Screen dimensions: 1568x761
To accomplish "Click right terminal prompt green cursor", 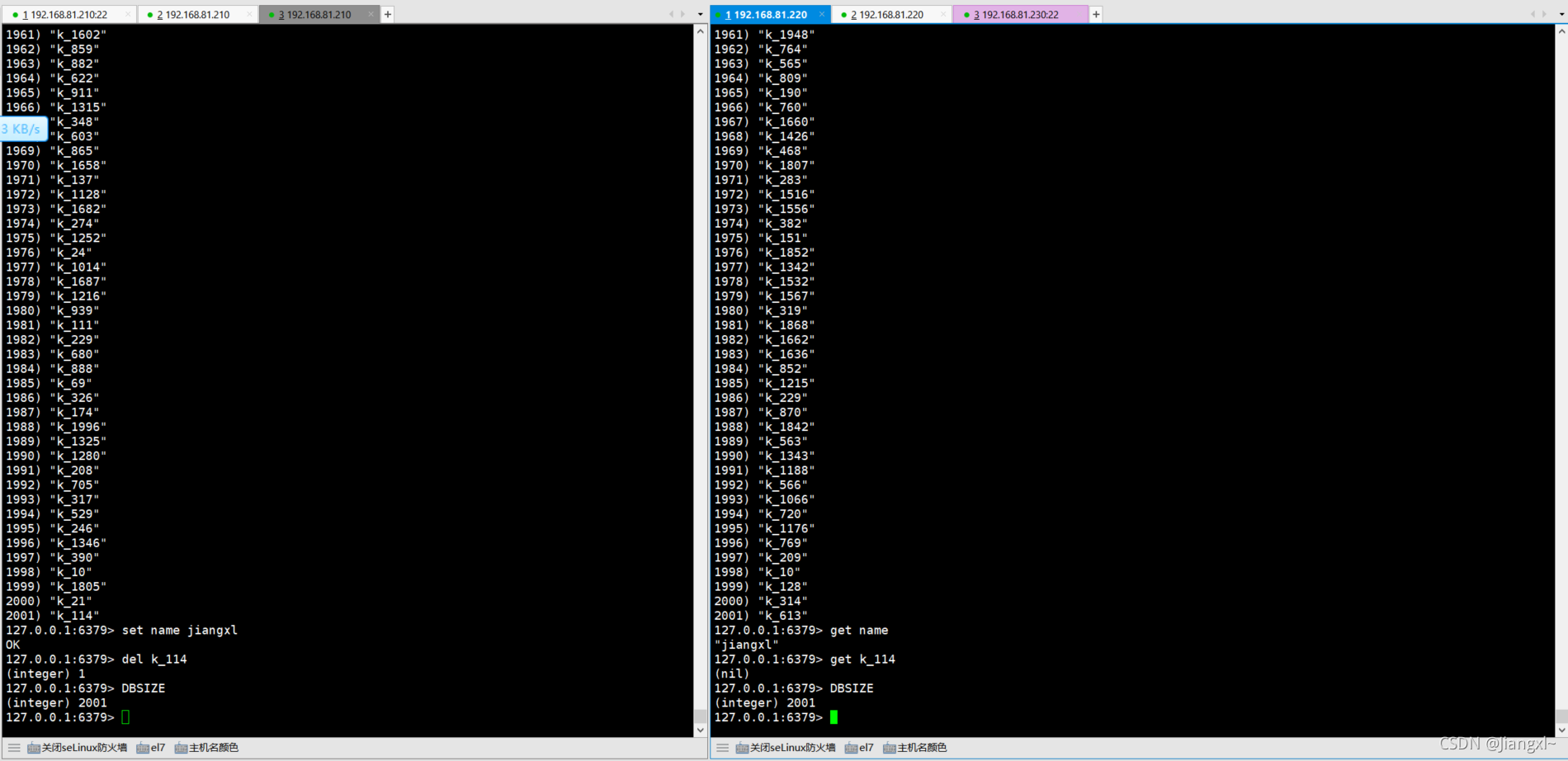I will pyautogui.click(x=834, y=717).
